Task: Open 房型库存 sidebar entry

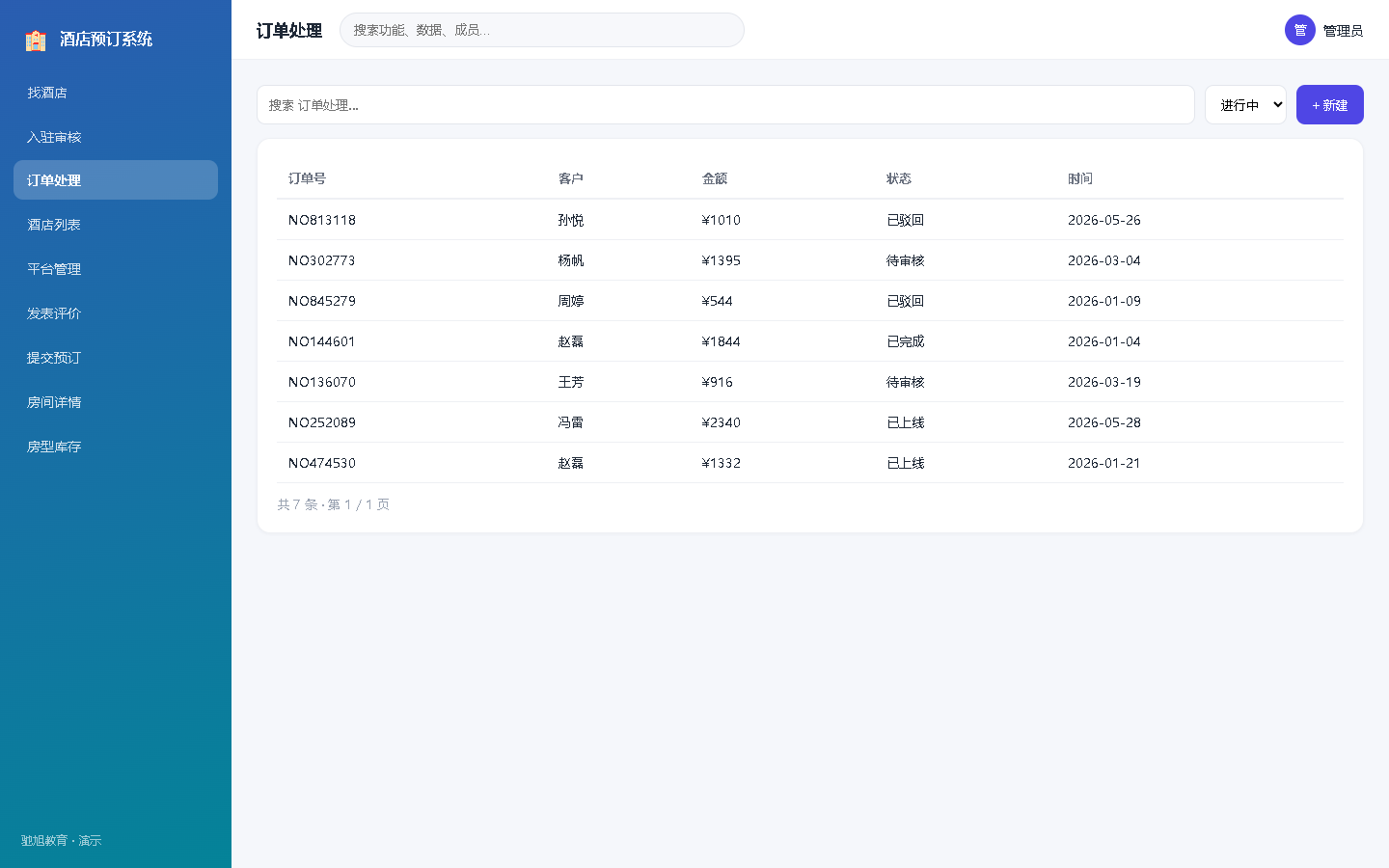Action: pyautogui.click(x=116, y=447)
